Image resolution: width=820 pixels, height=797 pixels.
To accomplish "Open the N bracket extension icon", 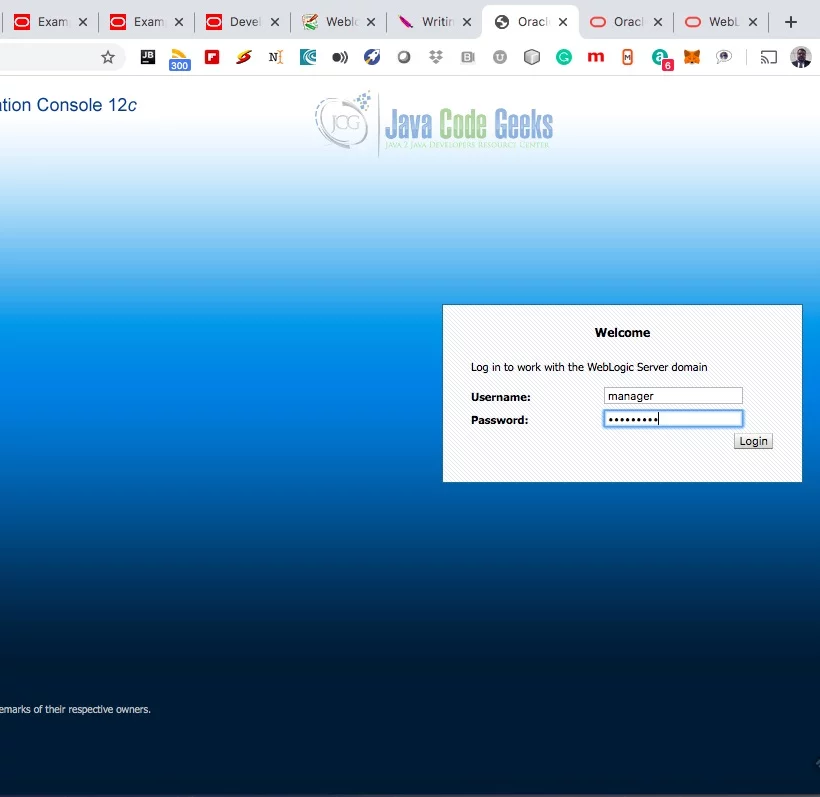I will 276,57.
